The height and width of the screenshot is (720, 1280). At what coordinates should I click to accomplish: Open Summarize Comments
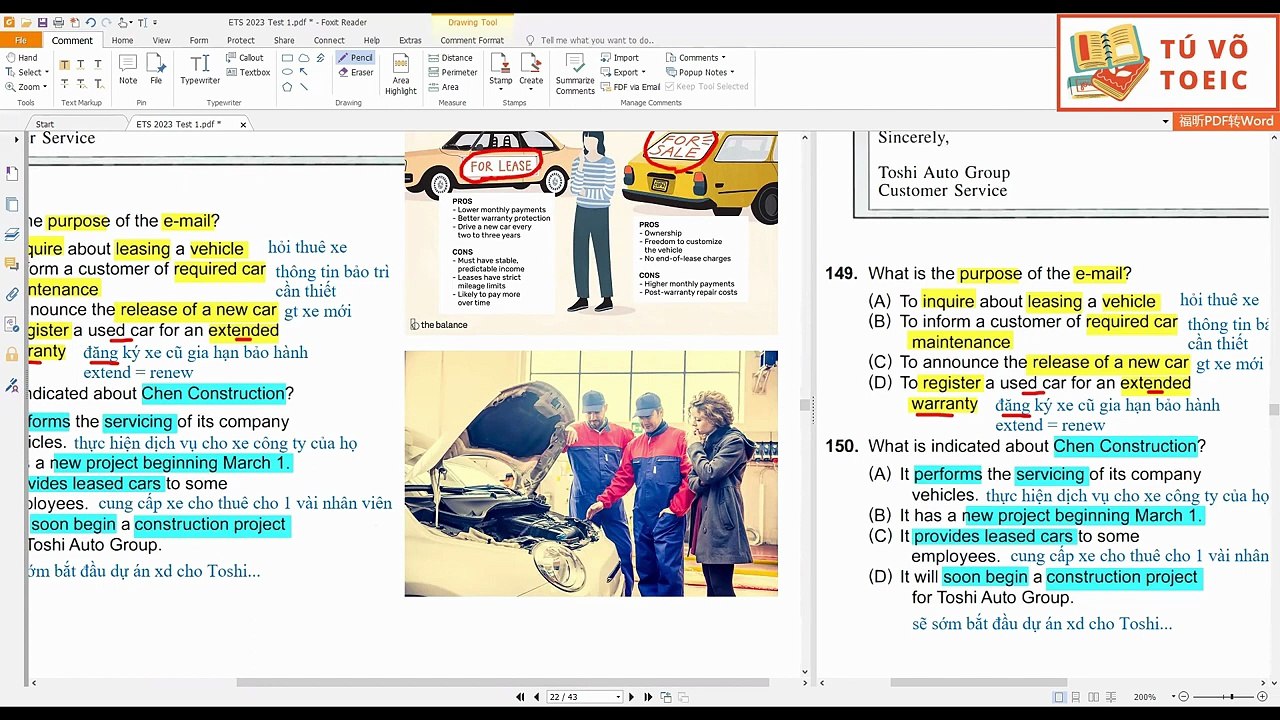575,74
